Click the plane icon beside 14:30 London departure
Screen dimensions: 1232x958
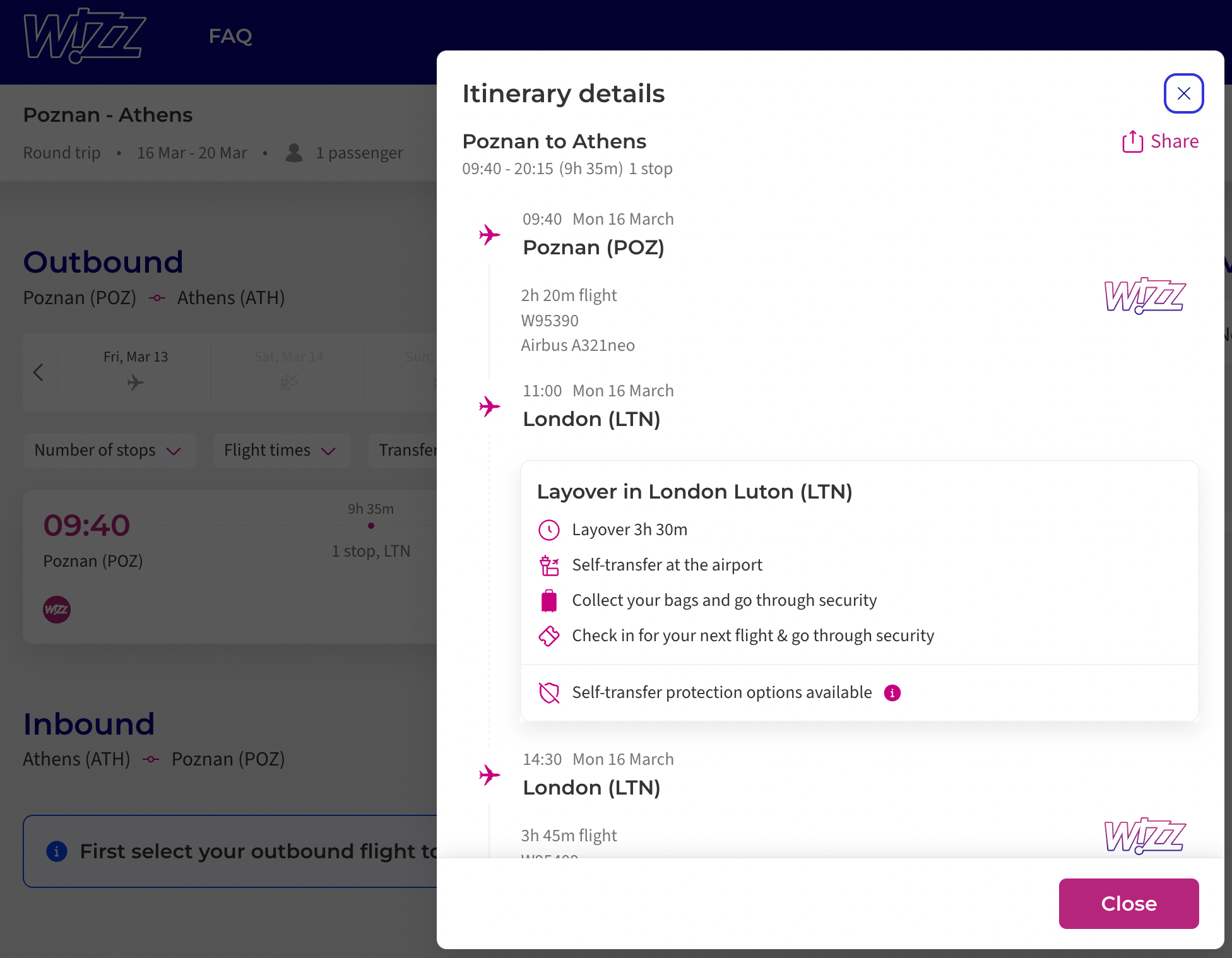pyautogui.click(x=489, y=775)
